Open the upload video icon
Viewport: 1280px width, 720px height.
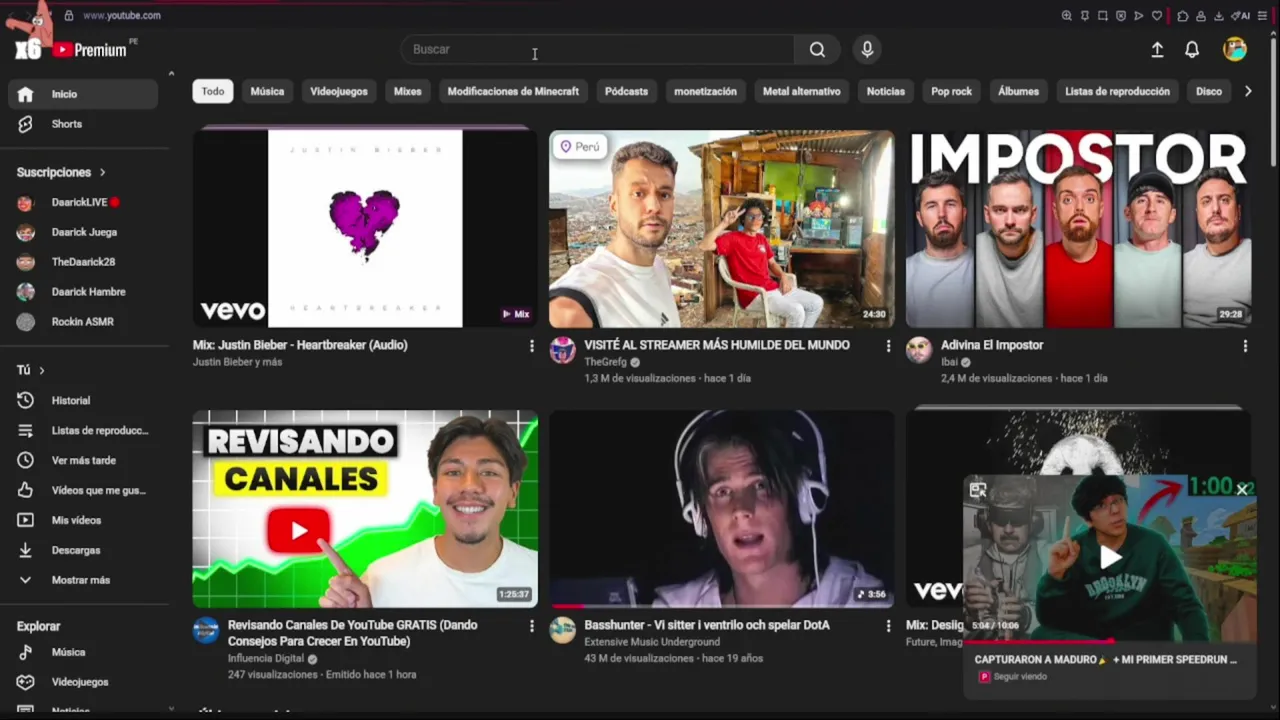(x=1157, y=49)
